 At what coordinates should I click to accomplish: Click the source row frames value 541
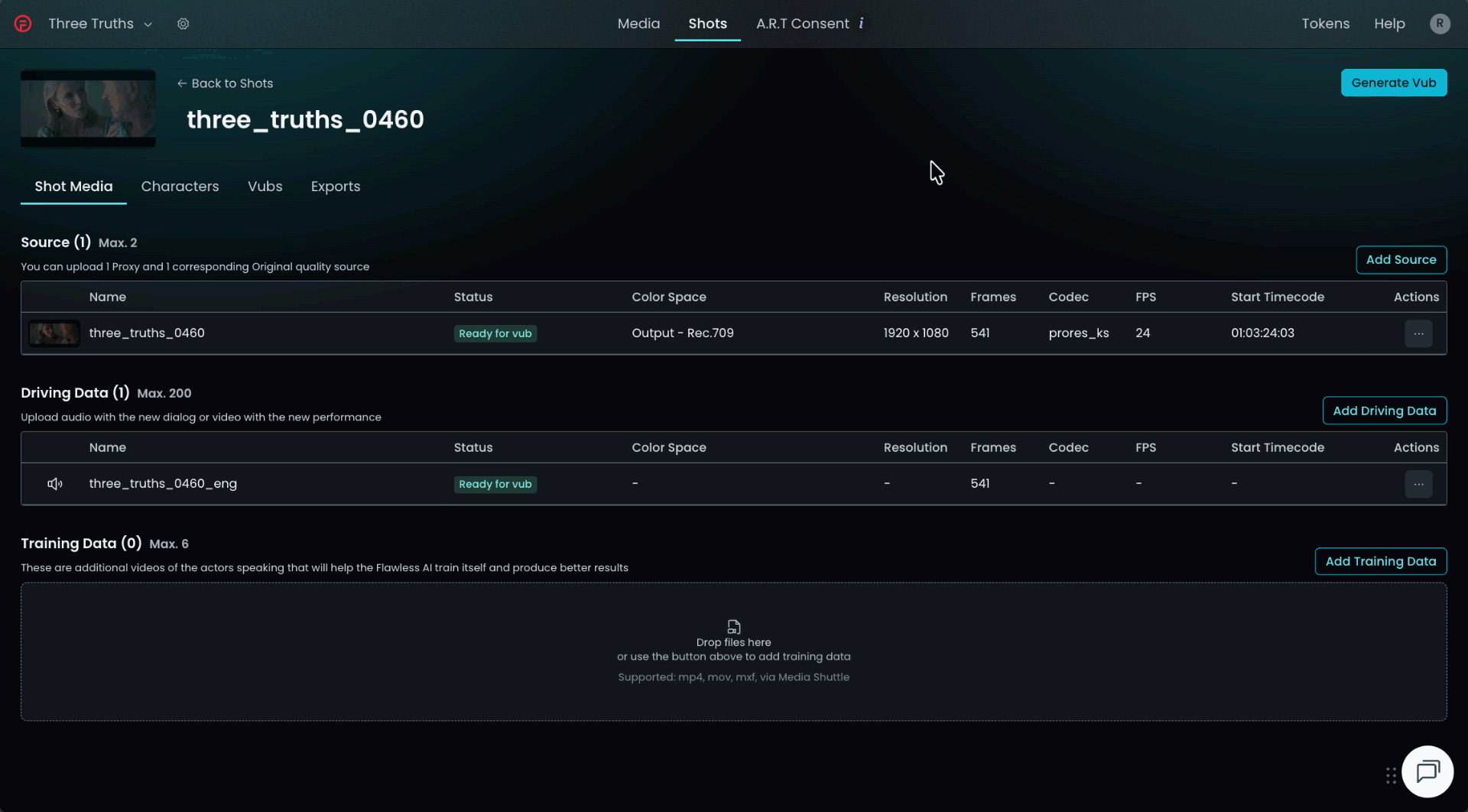coord(979,333)
